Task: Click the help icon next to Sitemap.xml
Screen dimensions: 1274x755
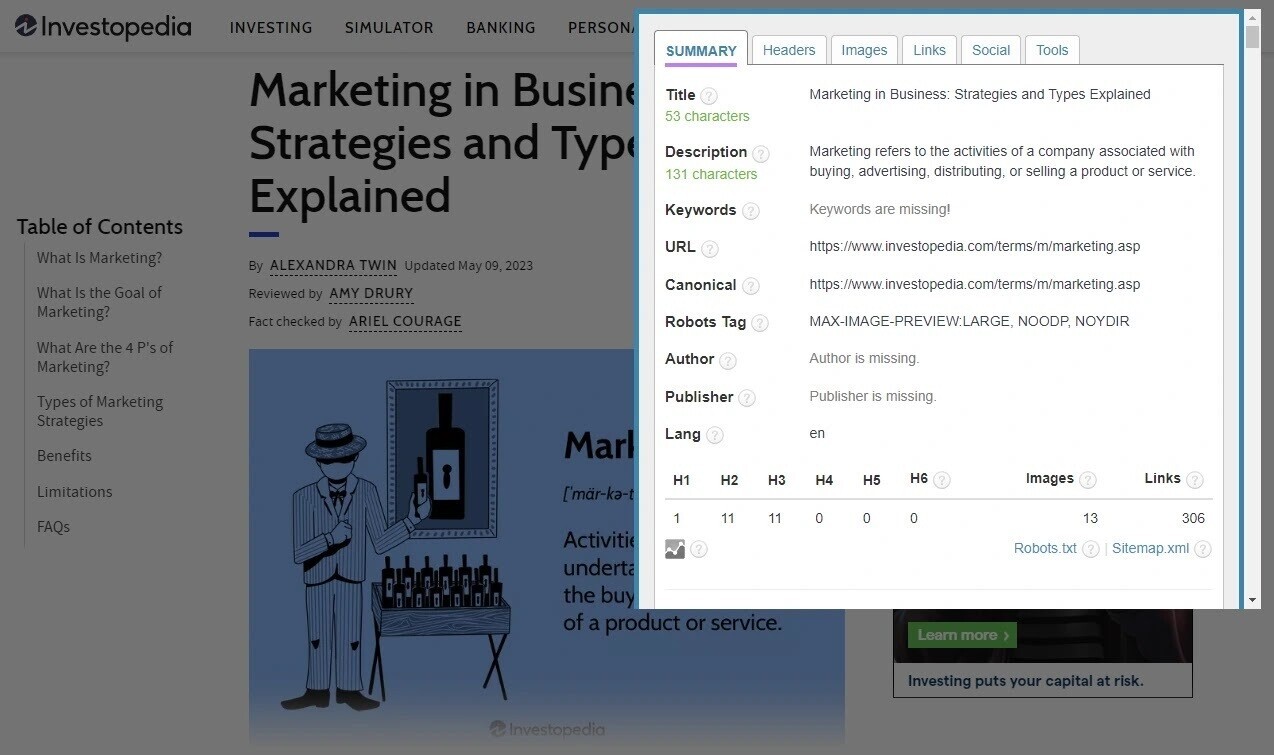Action: click(x=1203, y=549)
